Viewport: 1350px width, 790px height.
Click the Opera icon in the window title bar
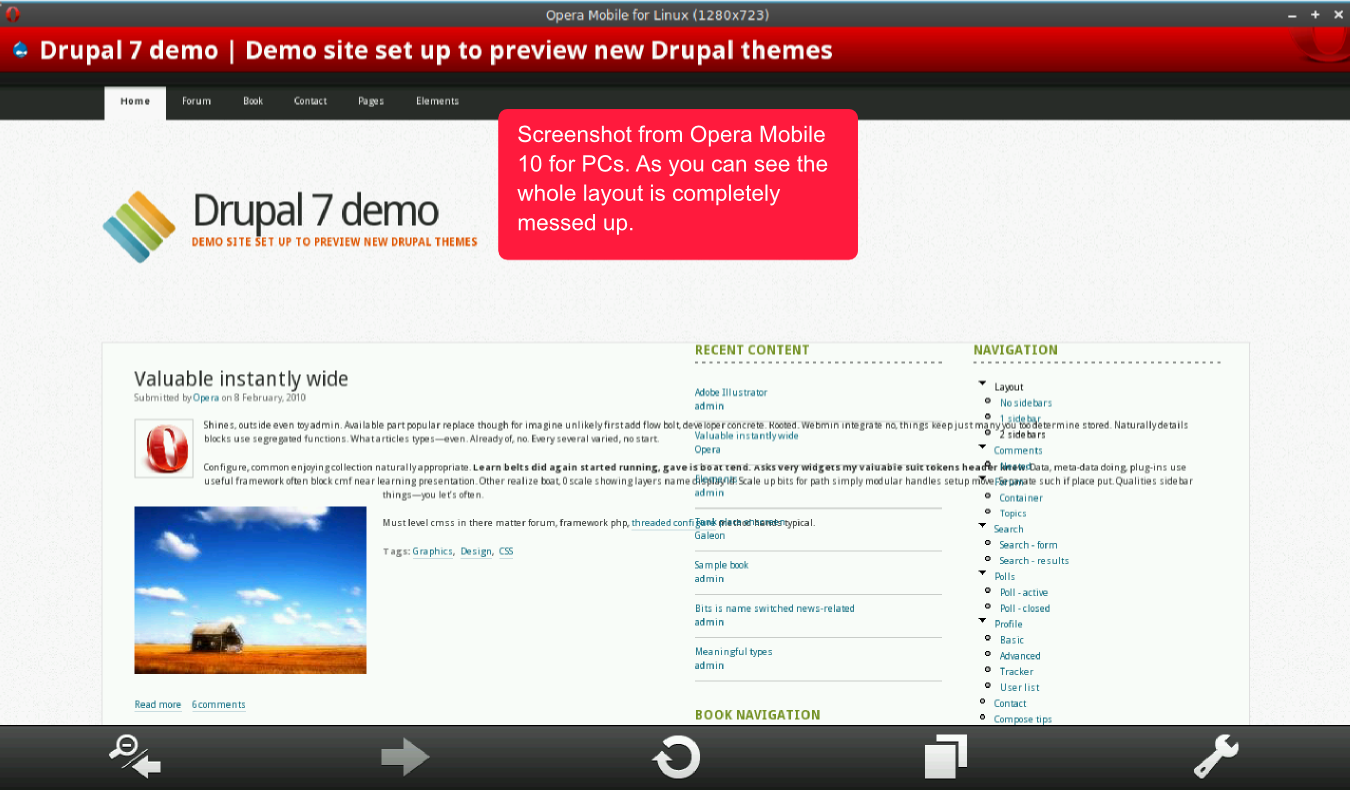13,14
